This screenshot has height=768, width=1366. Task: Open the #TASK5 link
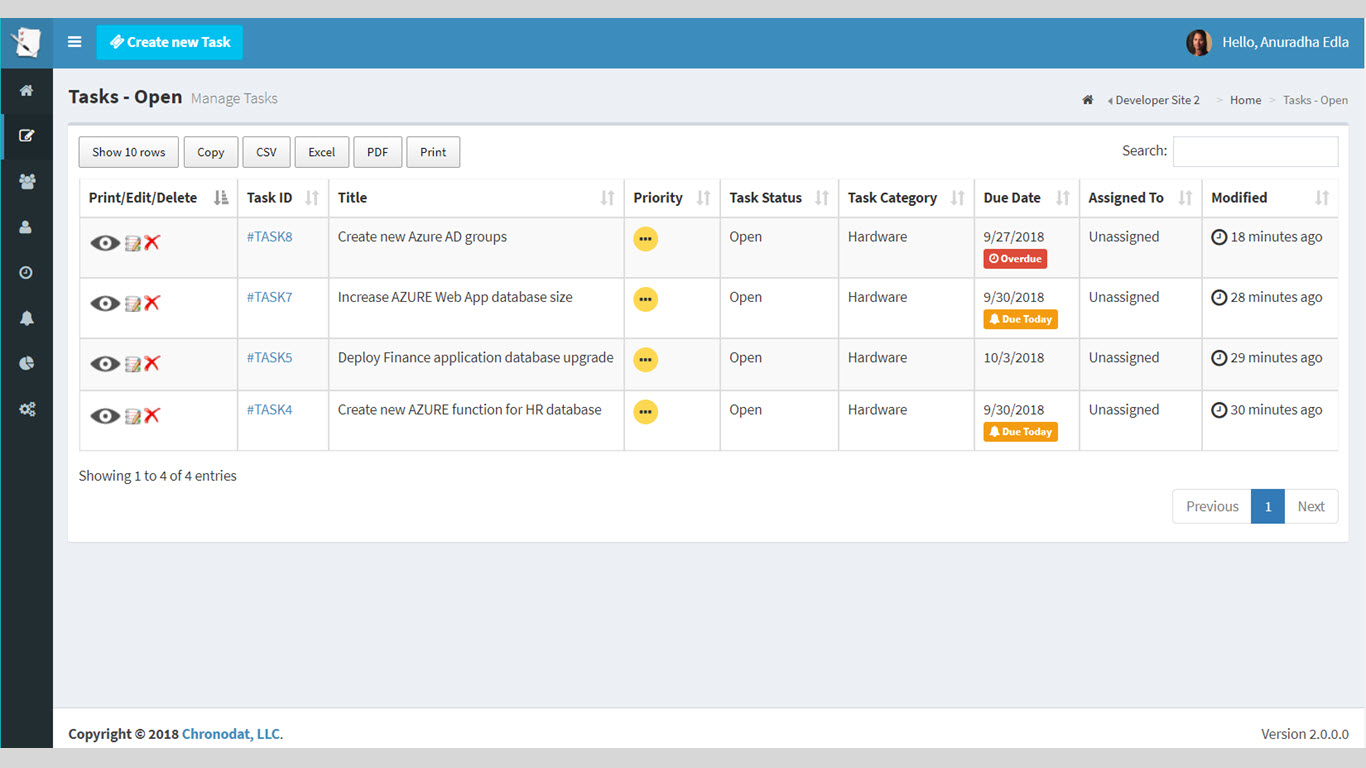270,358
